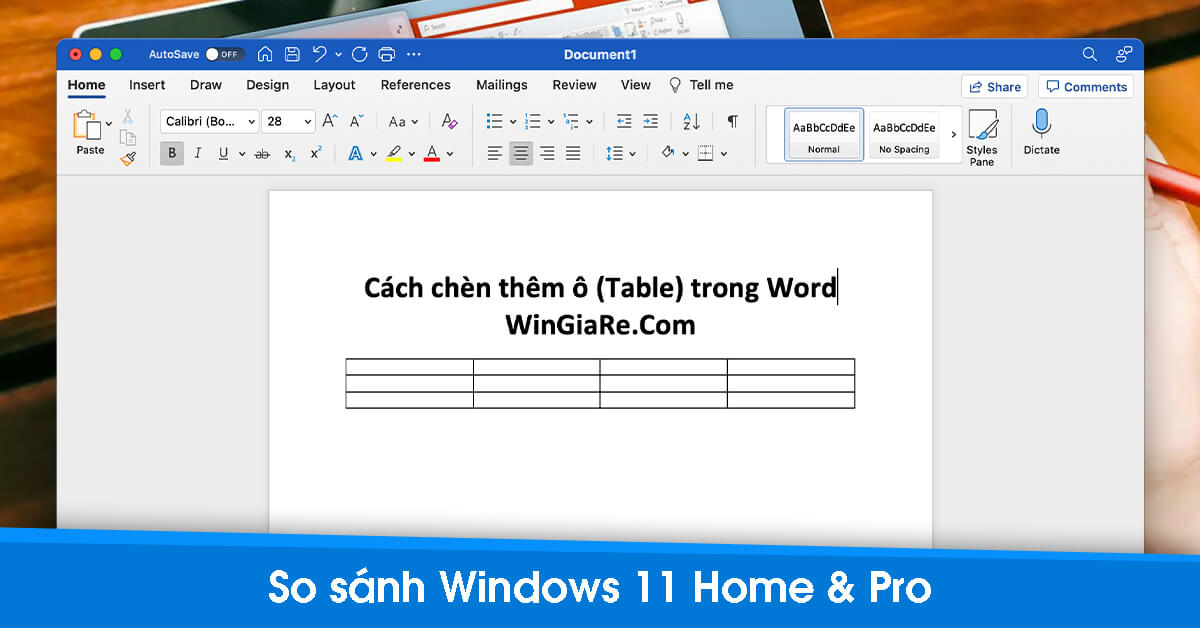Select the Format Painter brush
Image resolution: width=1200 pixels, height=628 pixels.
pos(128,158)
